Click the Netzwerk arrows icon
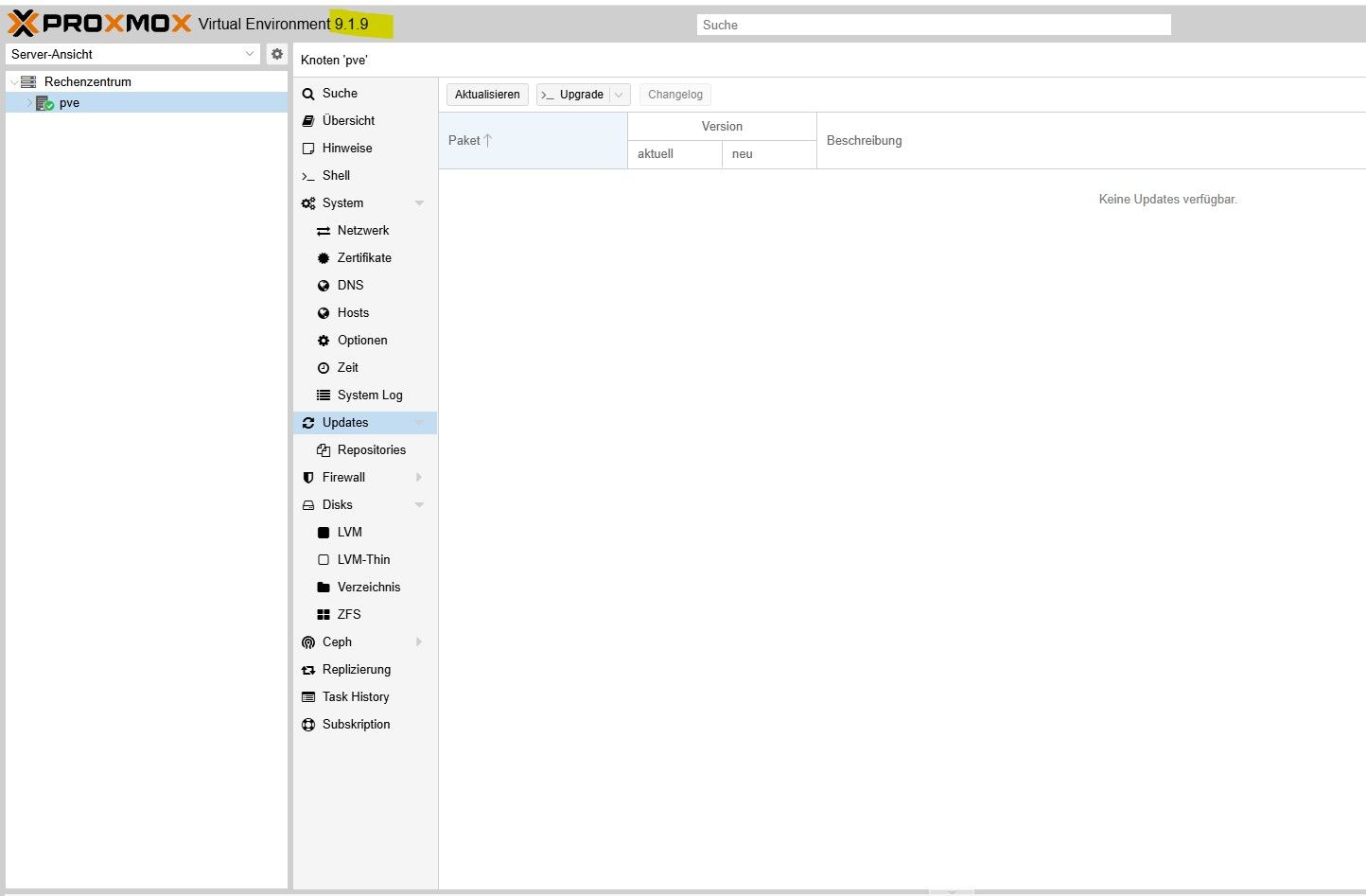Viewport: 1366px width, 896px height. point(324,231)
